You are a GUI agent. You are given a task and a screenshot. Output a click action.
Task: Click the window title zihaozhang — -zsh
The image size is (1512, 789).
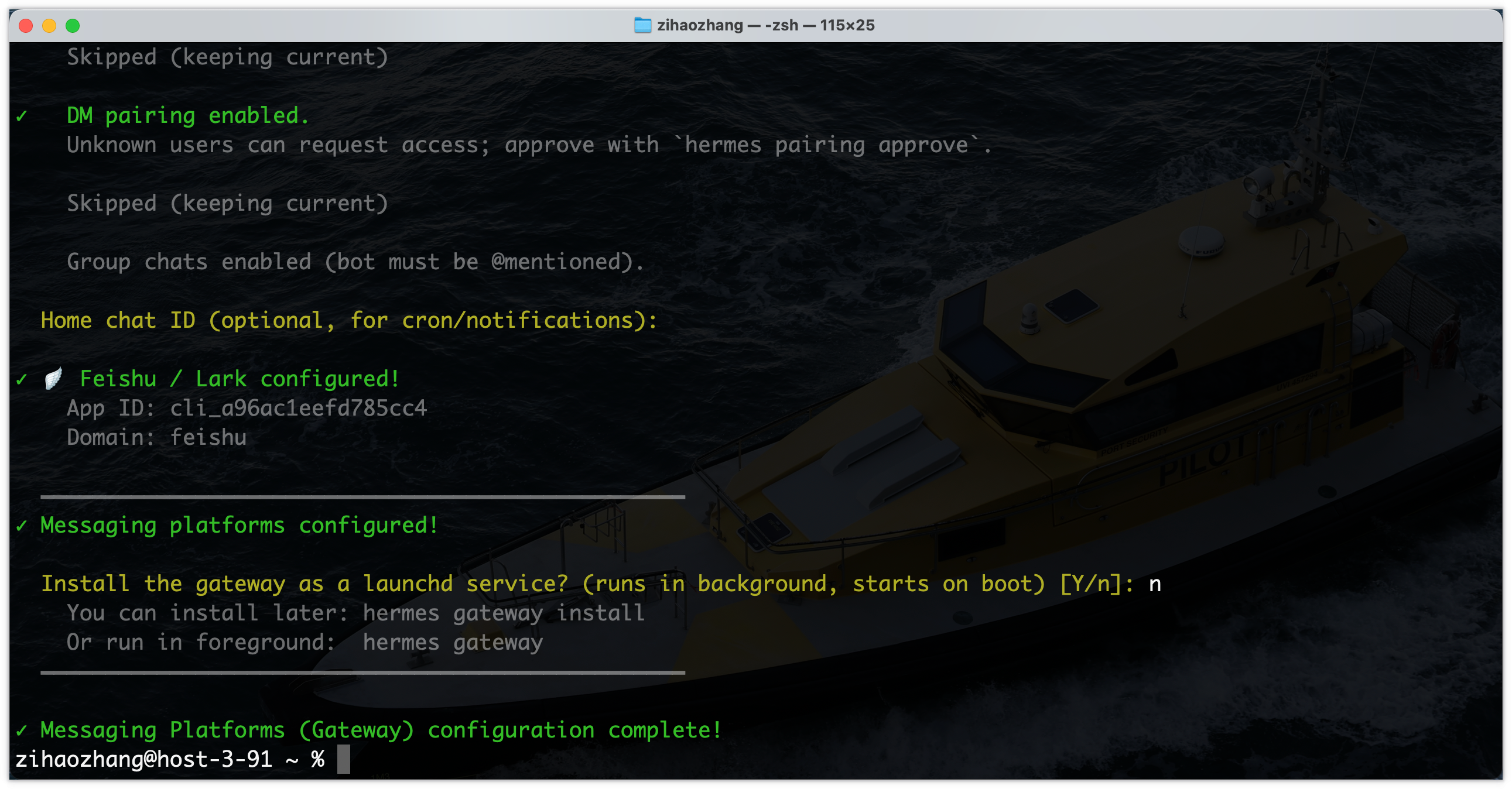(765, 25)
